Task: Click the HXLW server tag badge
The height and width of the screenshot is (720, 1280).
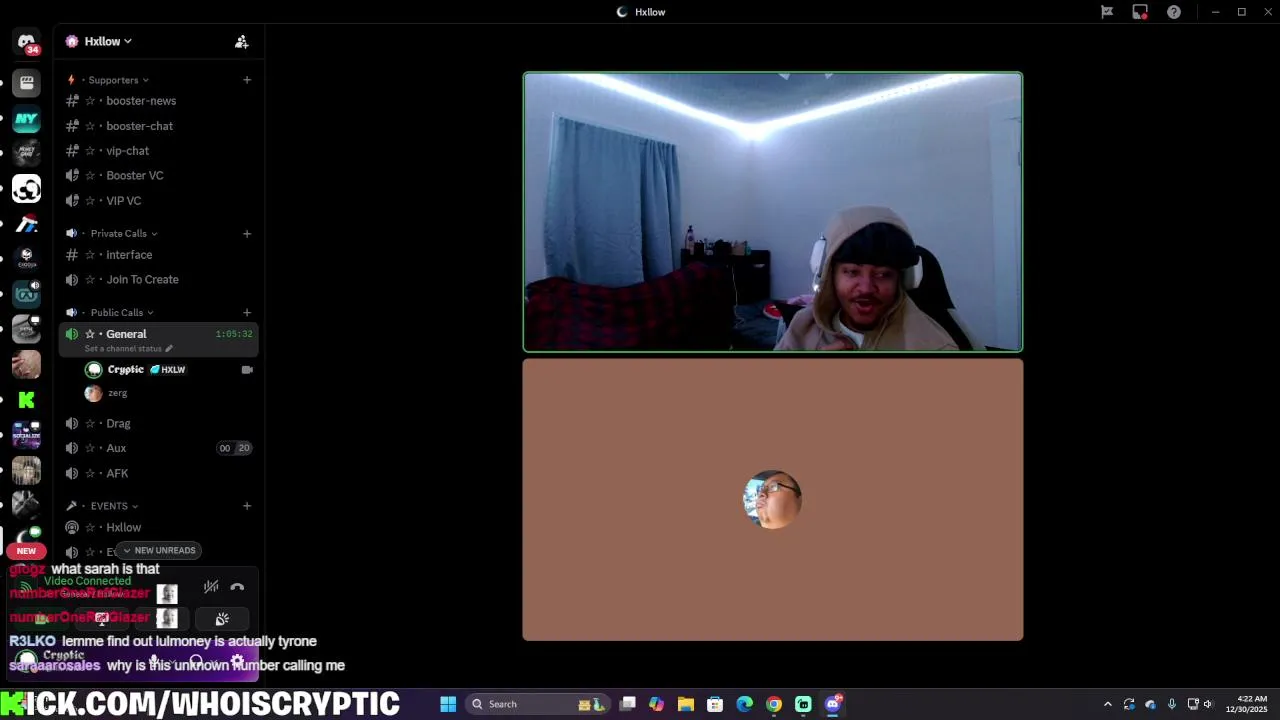Action: coord(168,370)
